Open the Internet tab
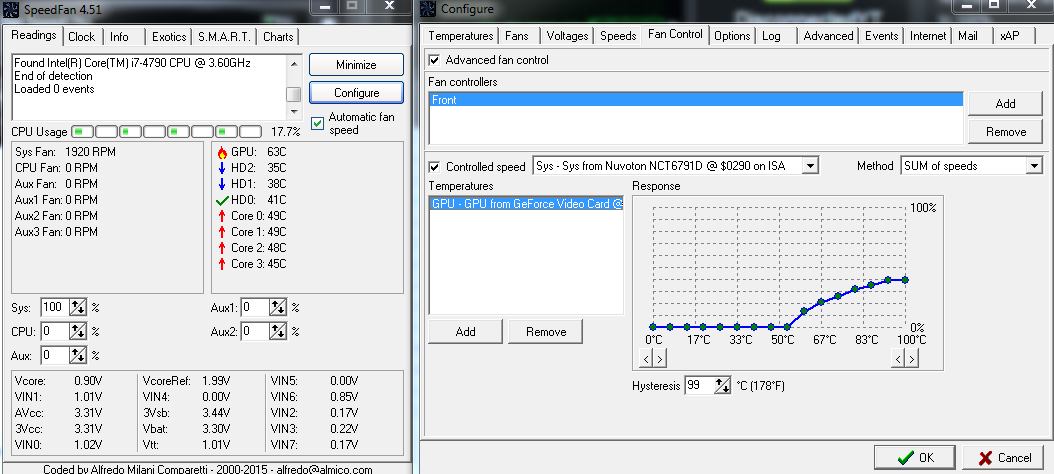This screenshot has width=1054, height=474. click(x=928, y=36)
